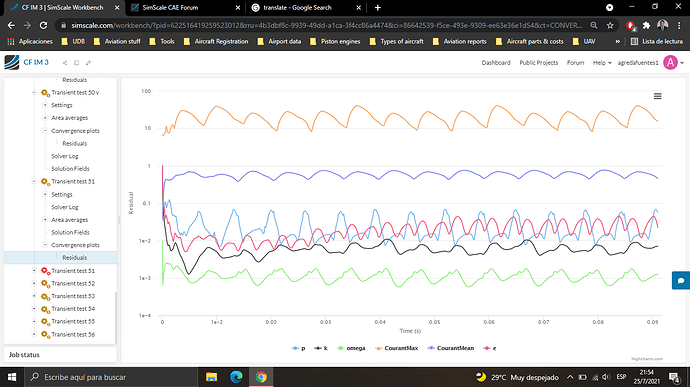690x387 pixels.
Task: Toggle CourantMax series in the legend
Action: pyautogui.click(x=396, y=348)
